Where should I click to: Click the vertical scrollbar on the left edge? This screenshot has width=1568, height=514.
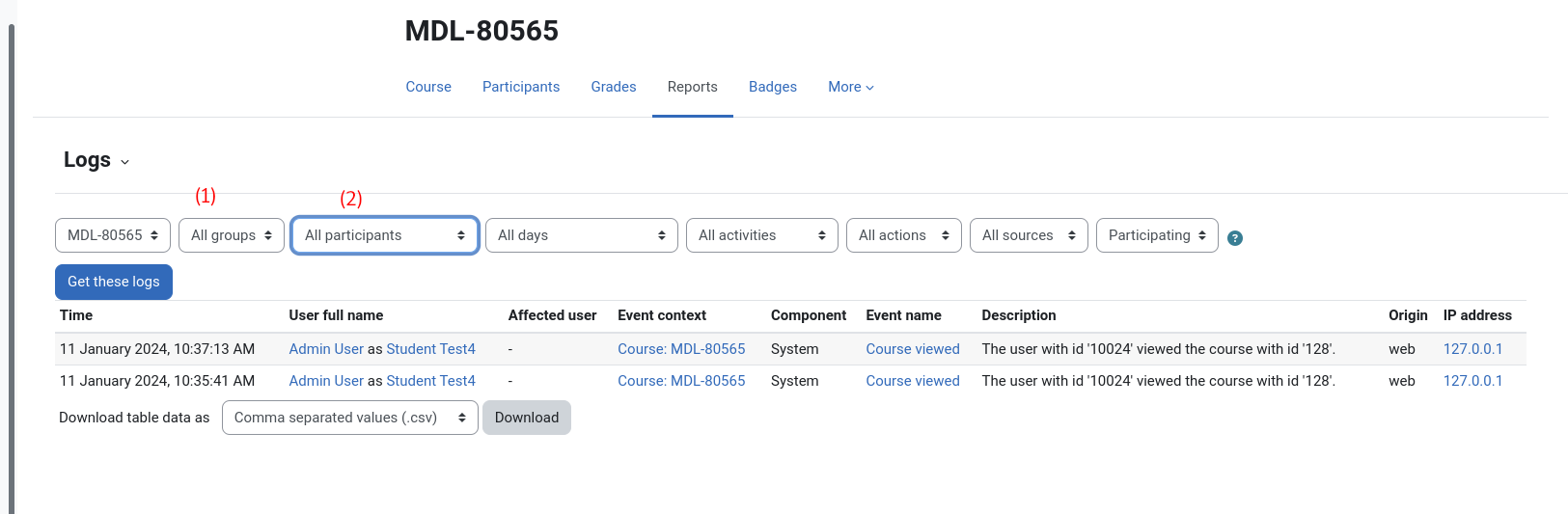coord(12,268)
